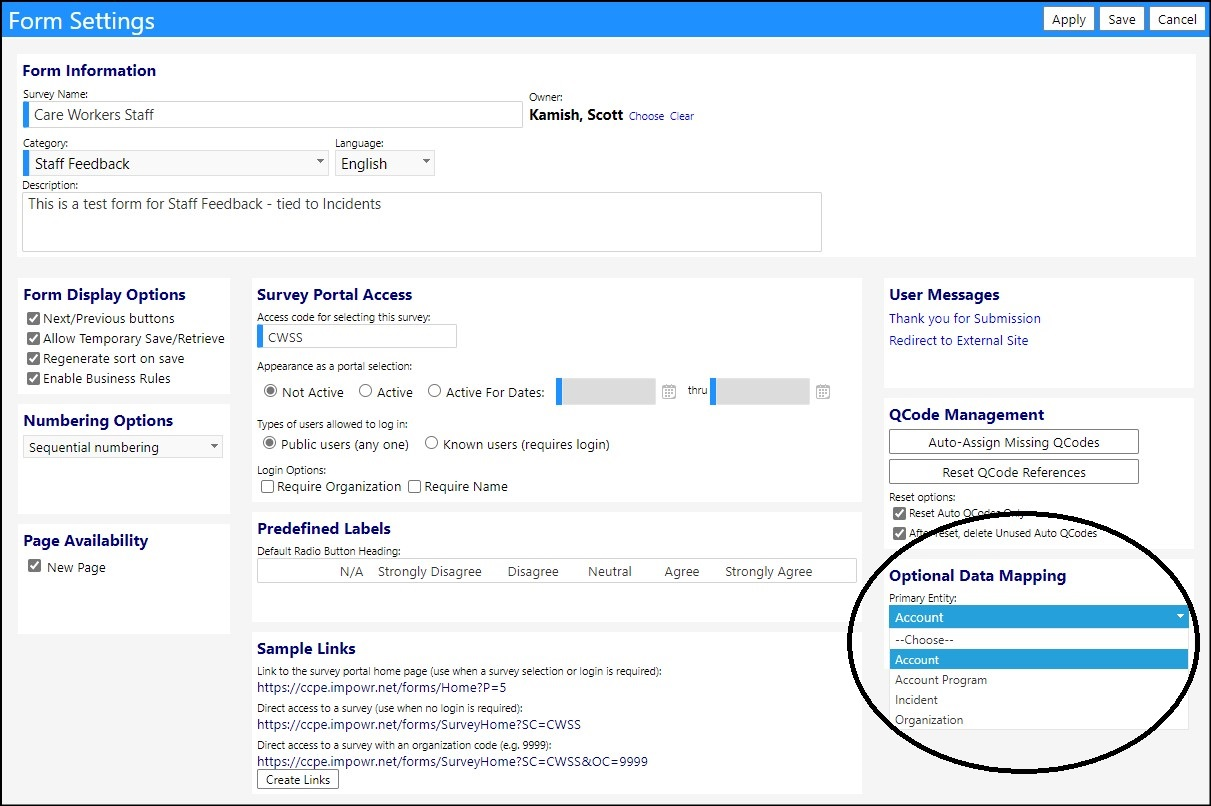Click the N/A label heading

click(x=352, y=572)
